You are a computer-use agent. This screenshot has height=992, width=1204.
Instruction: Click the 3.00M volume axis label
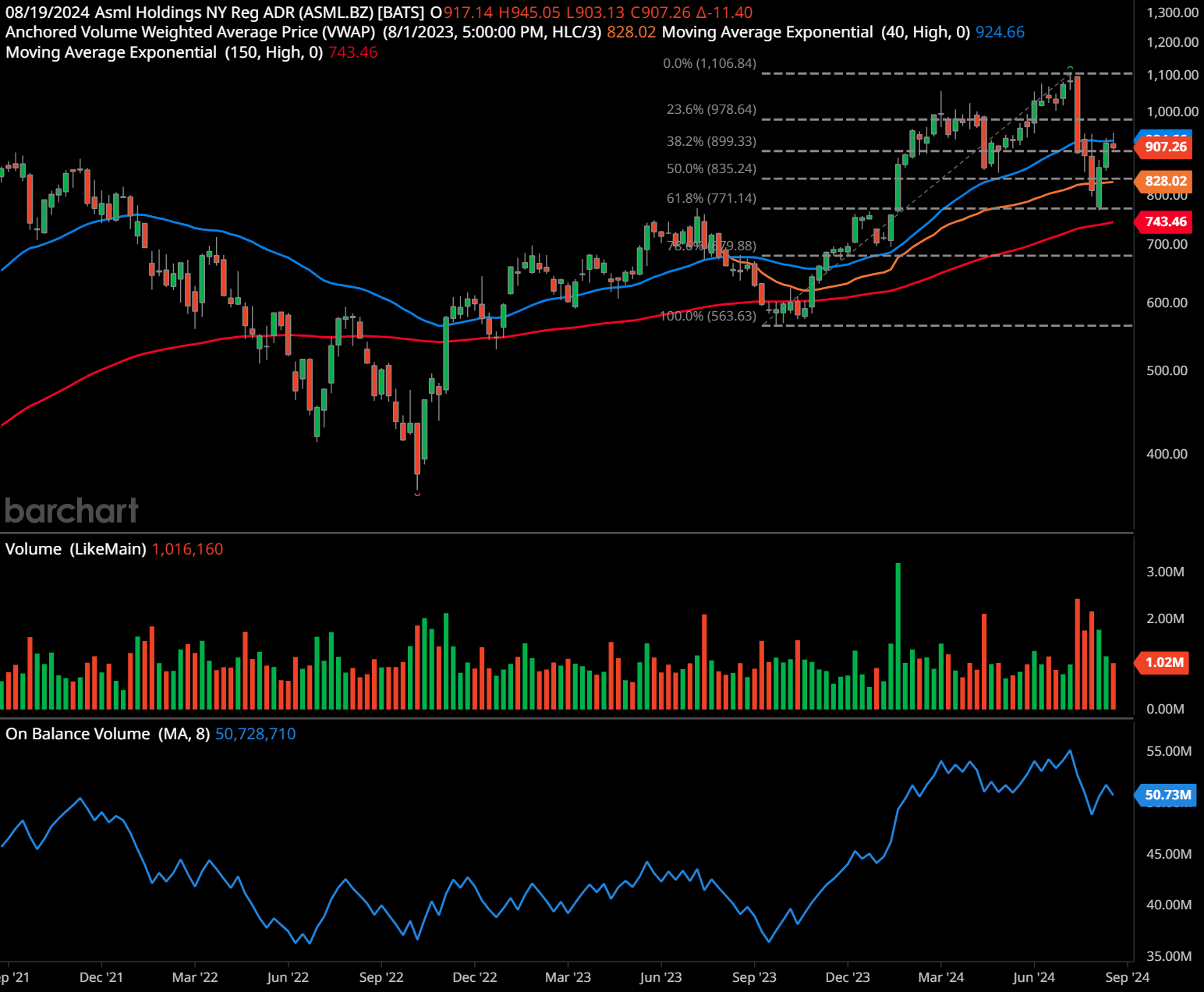click(x=1165, y=572)
